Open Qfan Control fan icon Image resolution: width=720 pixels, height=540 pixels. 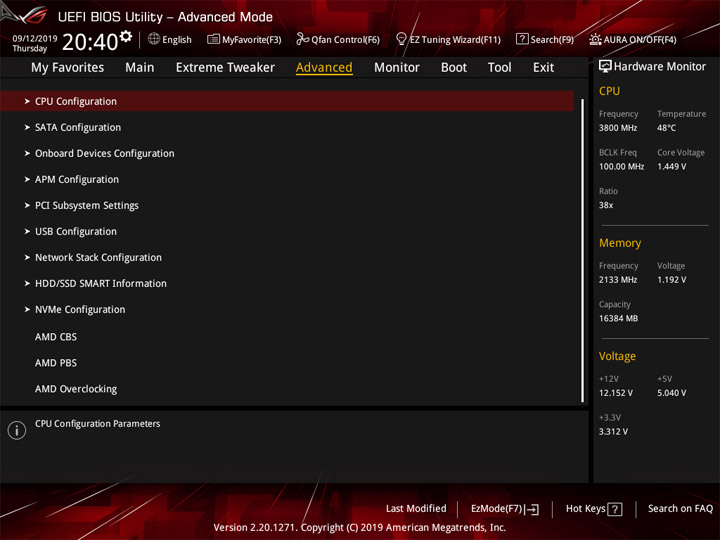coord(302,39)
